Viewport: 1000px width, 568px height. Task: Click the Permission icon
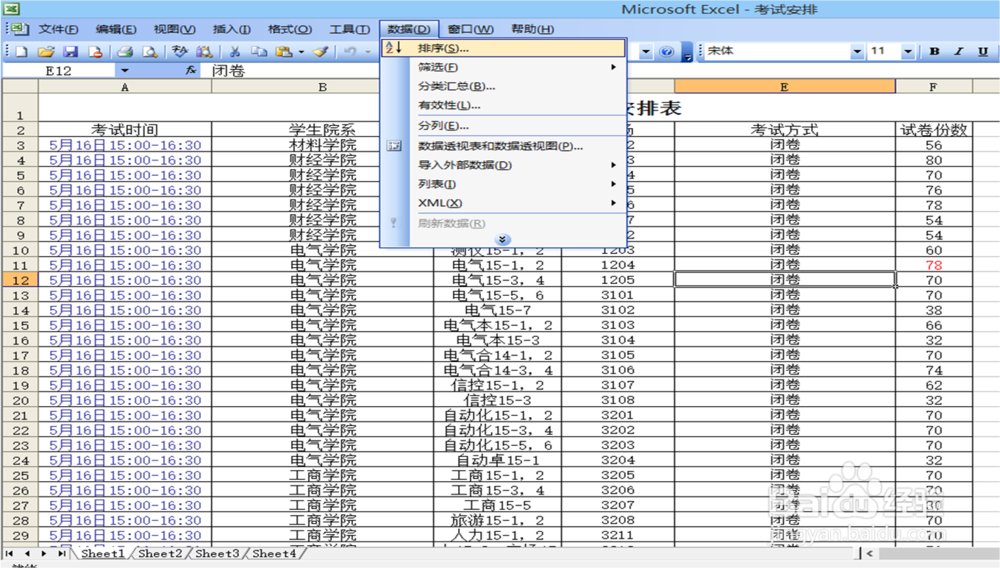pos(95,52)
